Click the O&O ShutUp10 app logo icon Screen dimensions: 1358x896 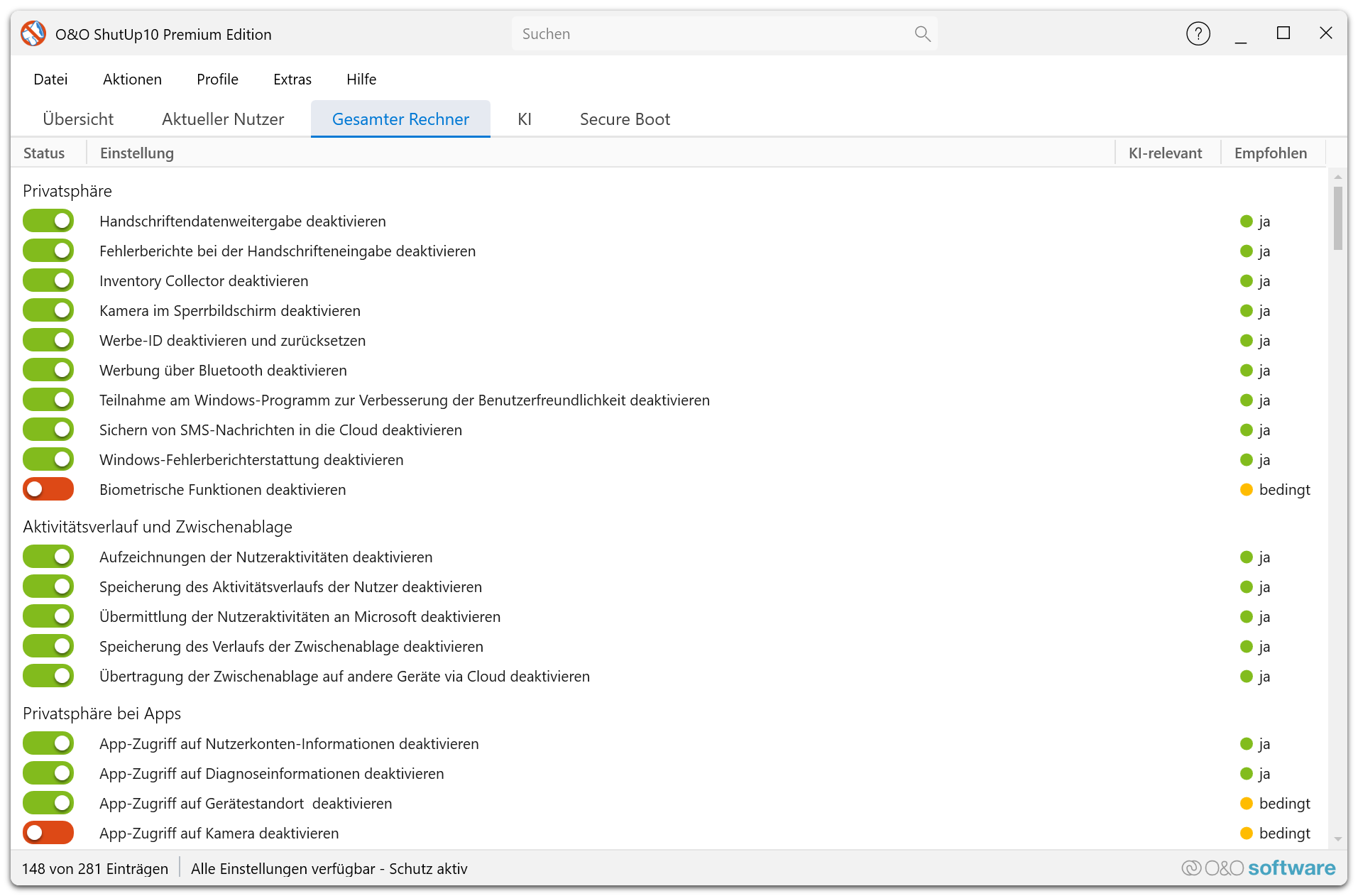(x=33, y=33)
